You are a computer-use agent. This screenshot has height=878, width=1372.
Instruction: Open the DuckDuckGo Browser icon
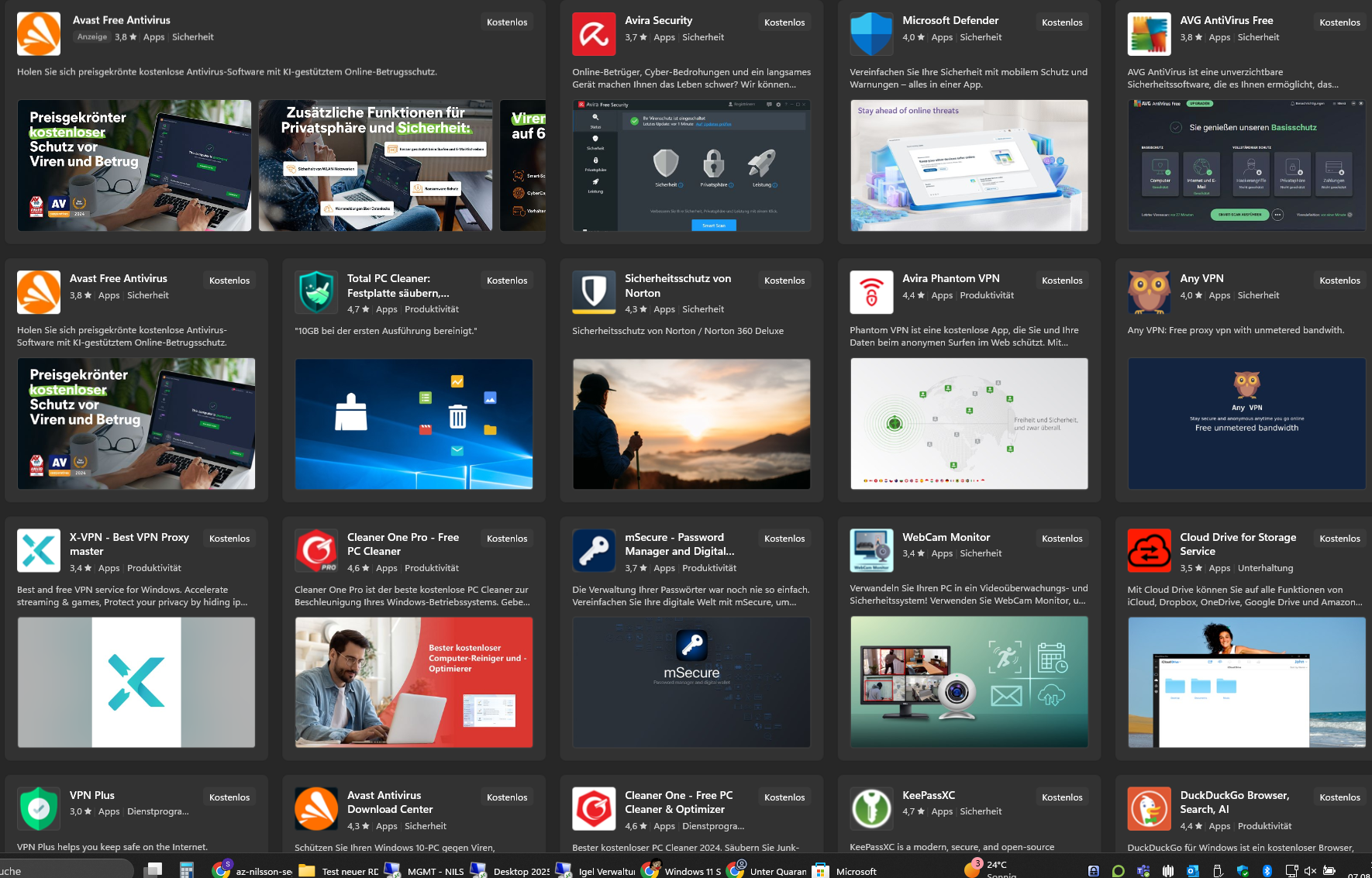coord(1149,808)
